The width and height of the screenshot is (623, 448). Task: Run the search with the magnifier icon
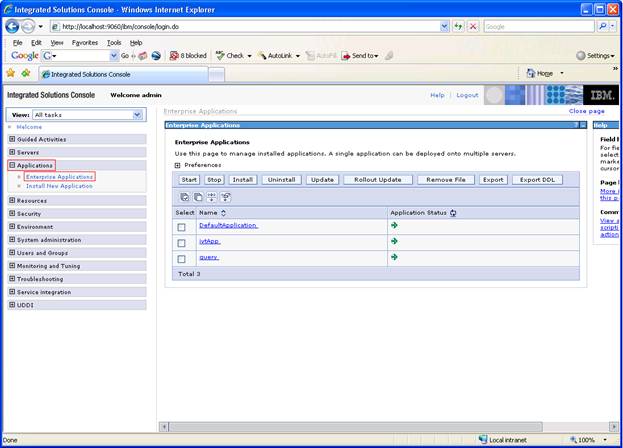(x=603, y=26)
